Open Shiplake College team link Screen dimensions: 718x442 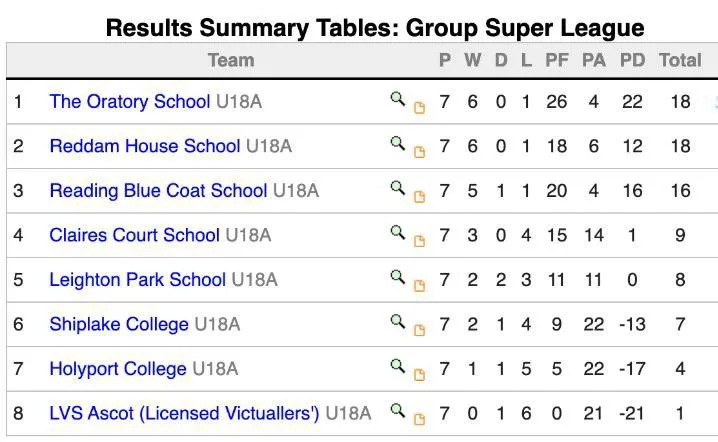[119, 324]
